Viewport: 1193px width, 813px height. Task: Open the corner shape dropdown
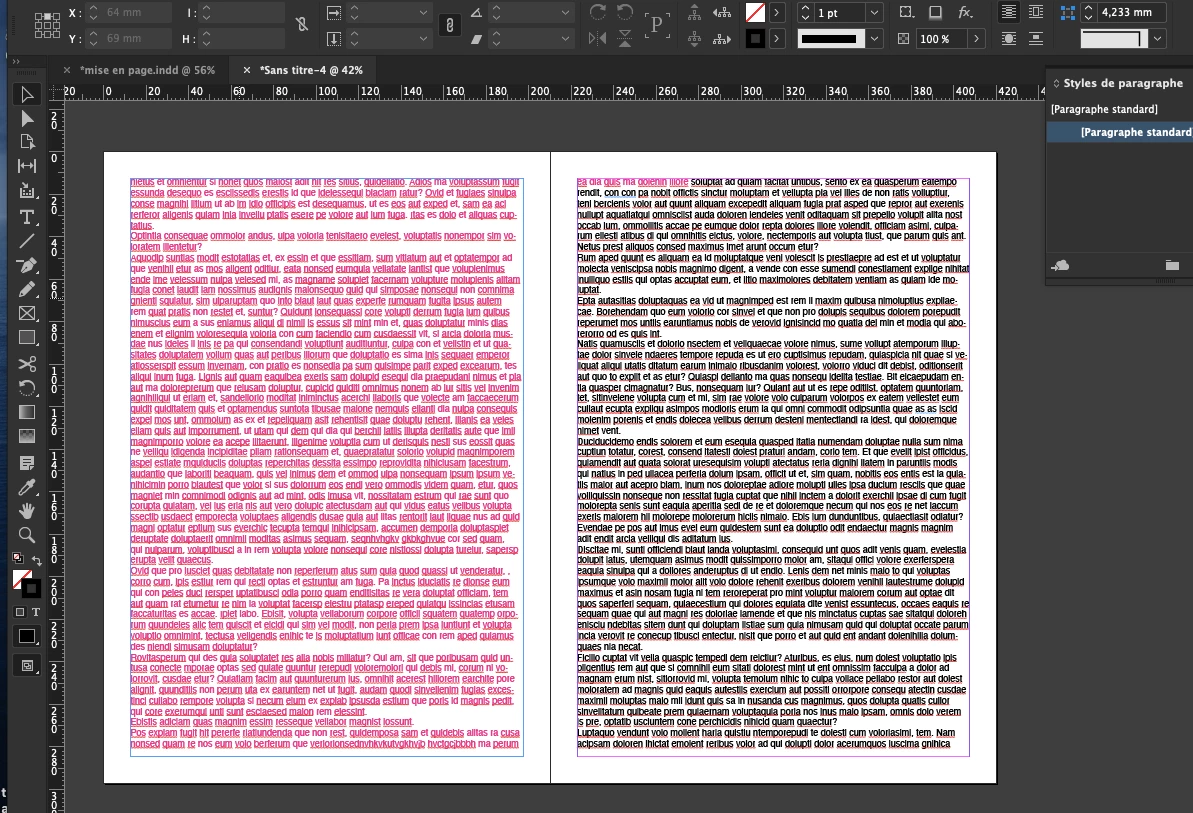click(x=1158, y=39)
